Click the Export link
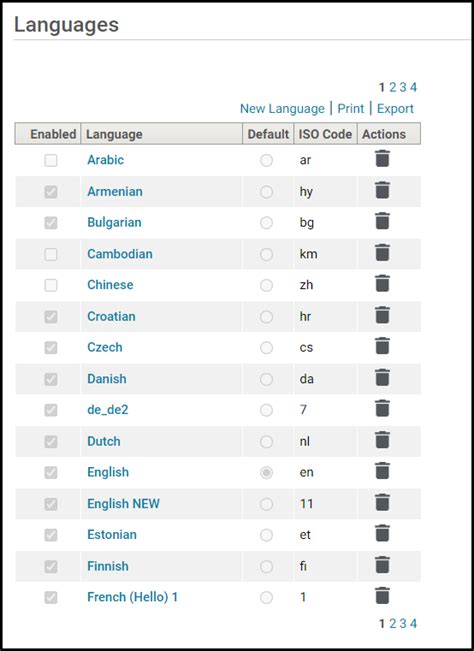The height and width of the screenshot is (651, 474). pyautogui.click(x=395, y=109)
